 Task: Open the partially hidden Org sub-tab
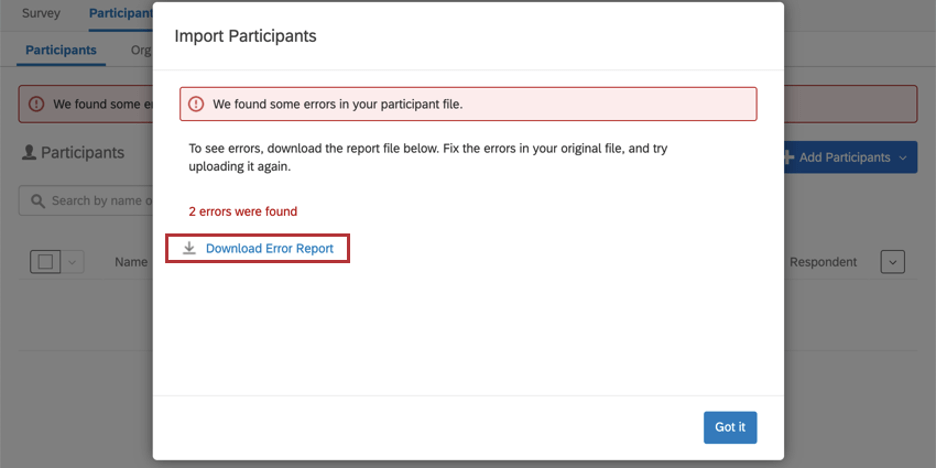(141, 50)
